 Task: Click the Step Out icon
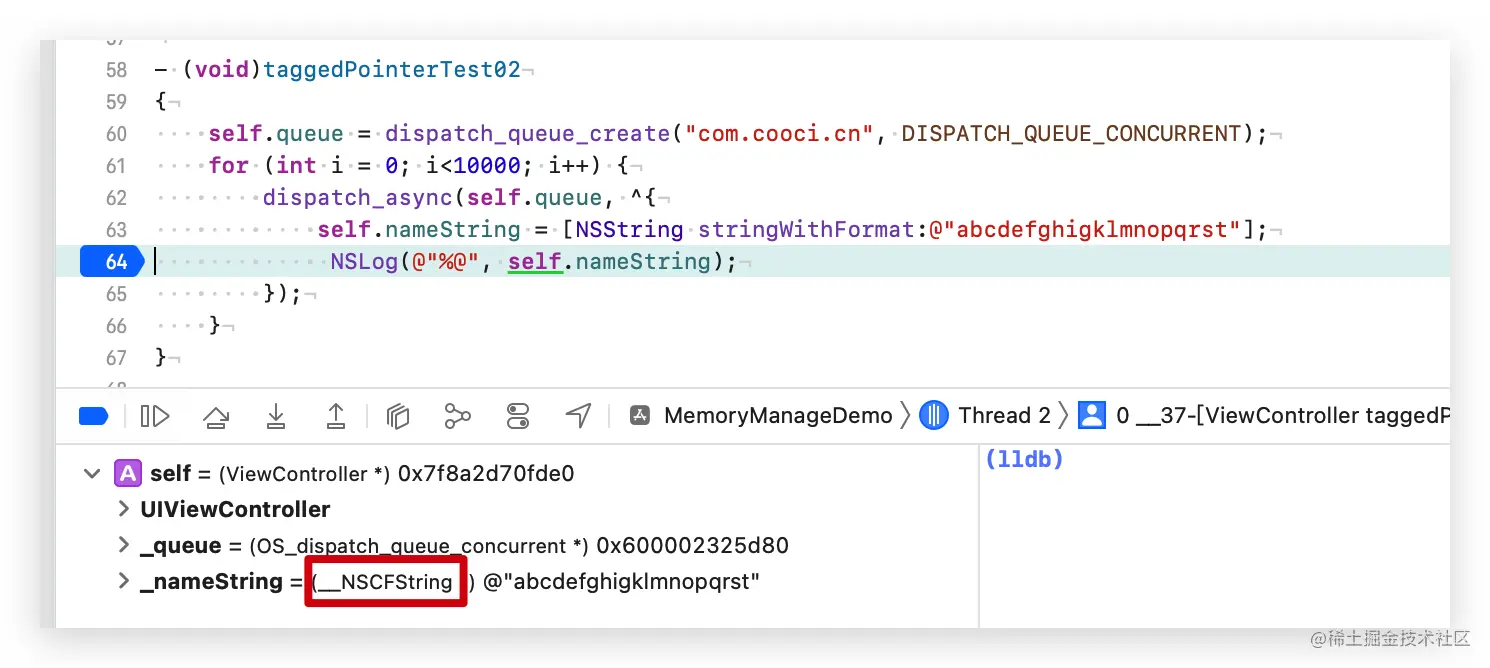[335, 415]
